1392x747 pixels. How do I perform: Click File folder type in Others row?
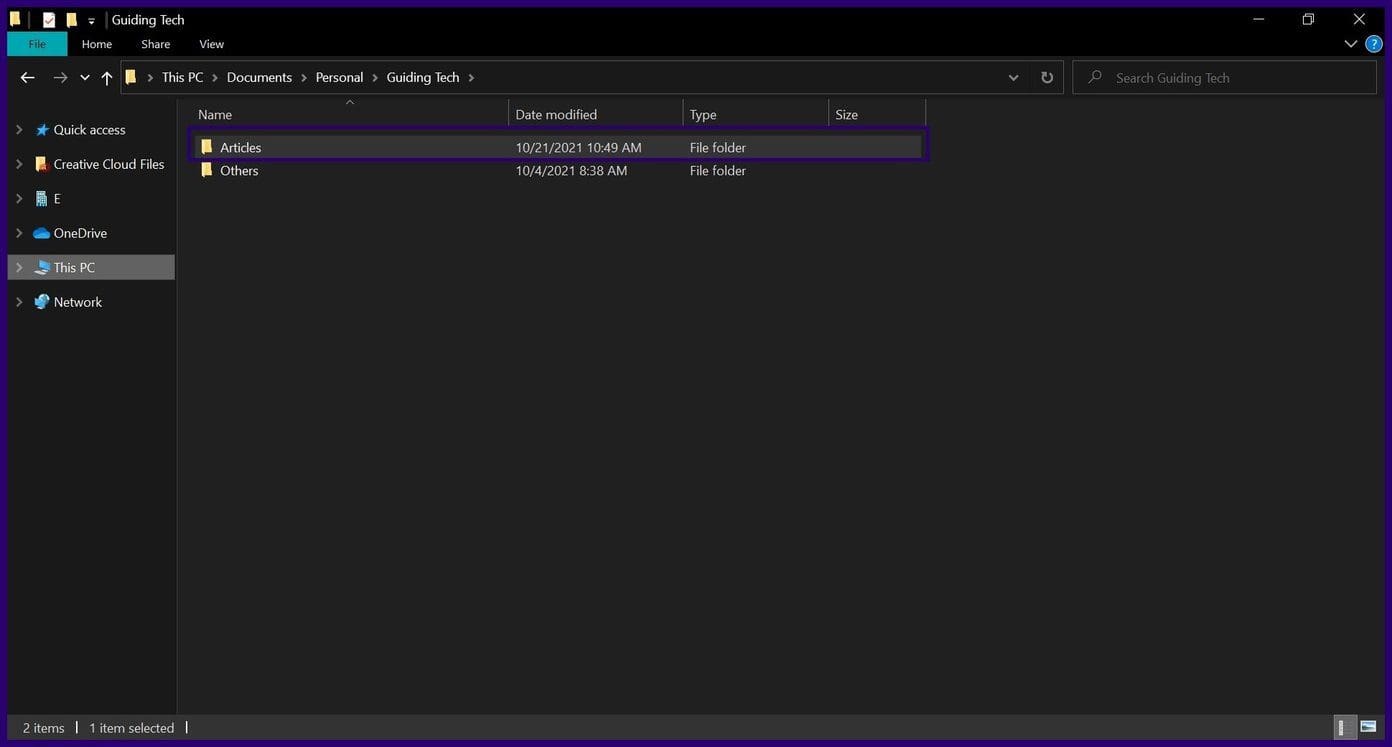[x=718, y=170]
